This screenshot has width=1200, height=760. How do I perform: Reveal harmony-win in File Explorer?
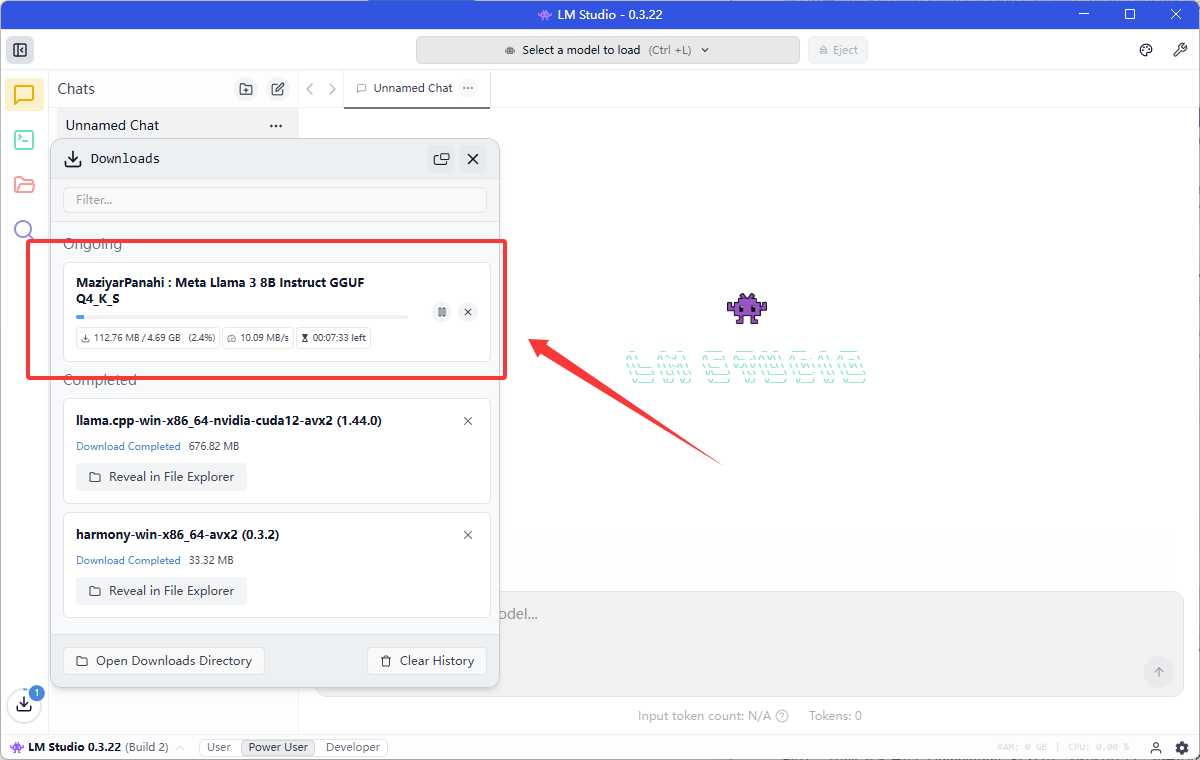pyautogui.click(x=161, y=591)
